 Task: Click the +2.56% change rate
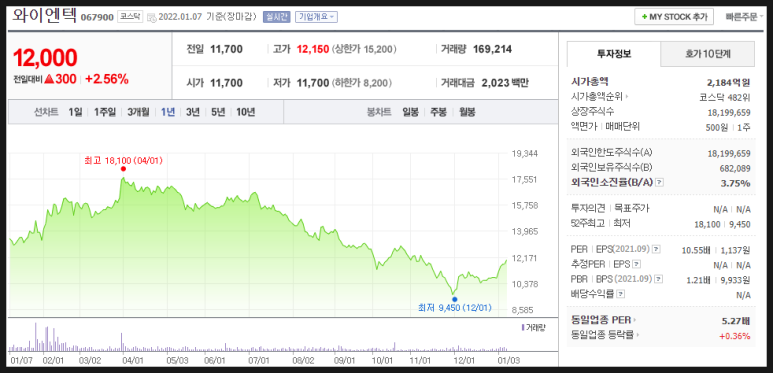(x=107, y=79)
